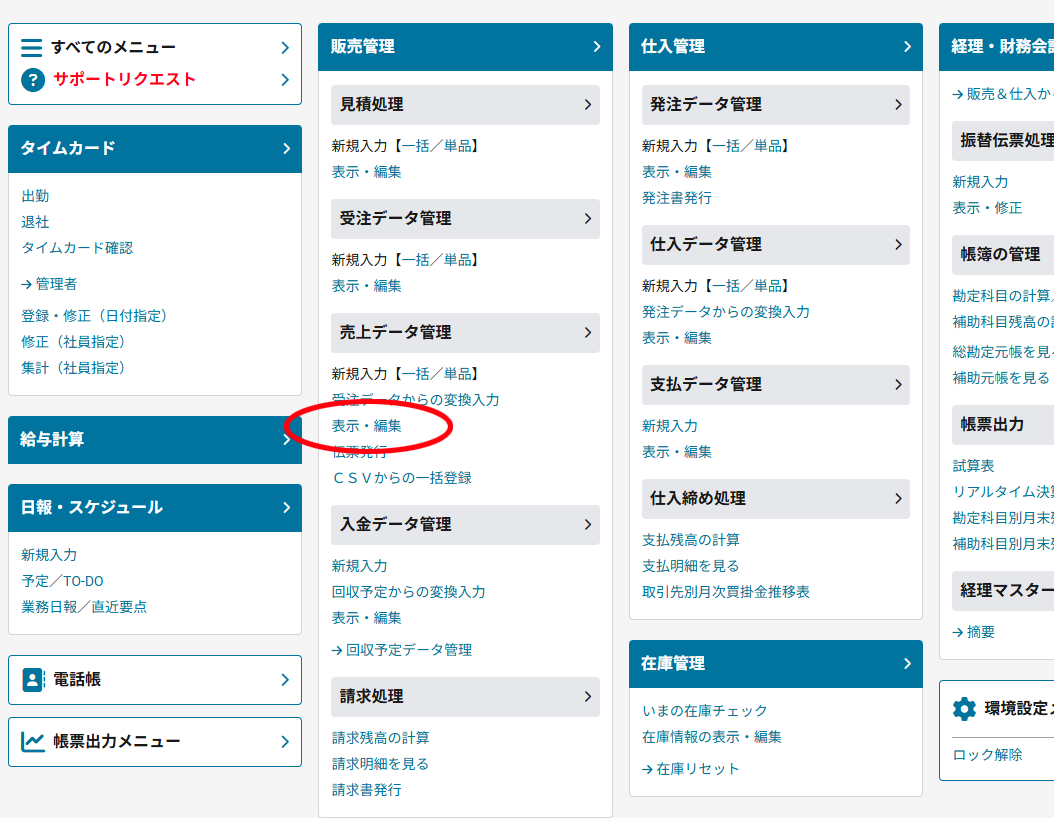Click the hamburger icon beside すべてのメニュー
The height and width of the screenshot is (818, 1054).
pos(32,47)
